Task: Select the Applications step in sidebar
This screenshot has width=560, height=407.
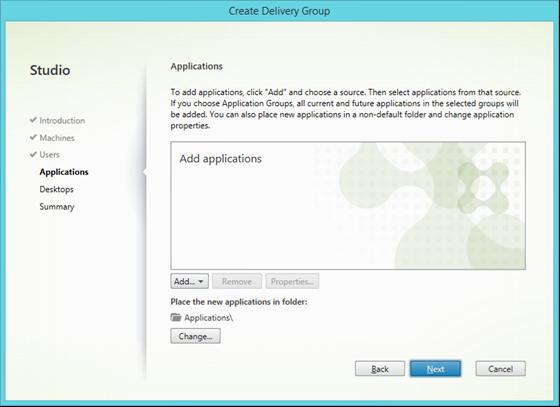Action: (x=64, y=172)
